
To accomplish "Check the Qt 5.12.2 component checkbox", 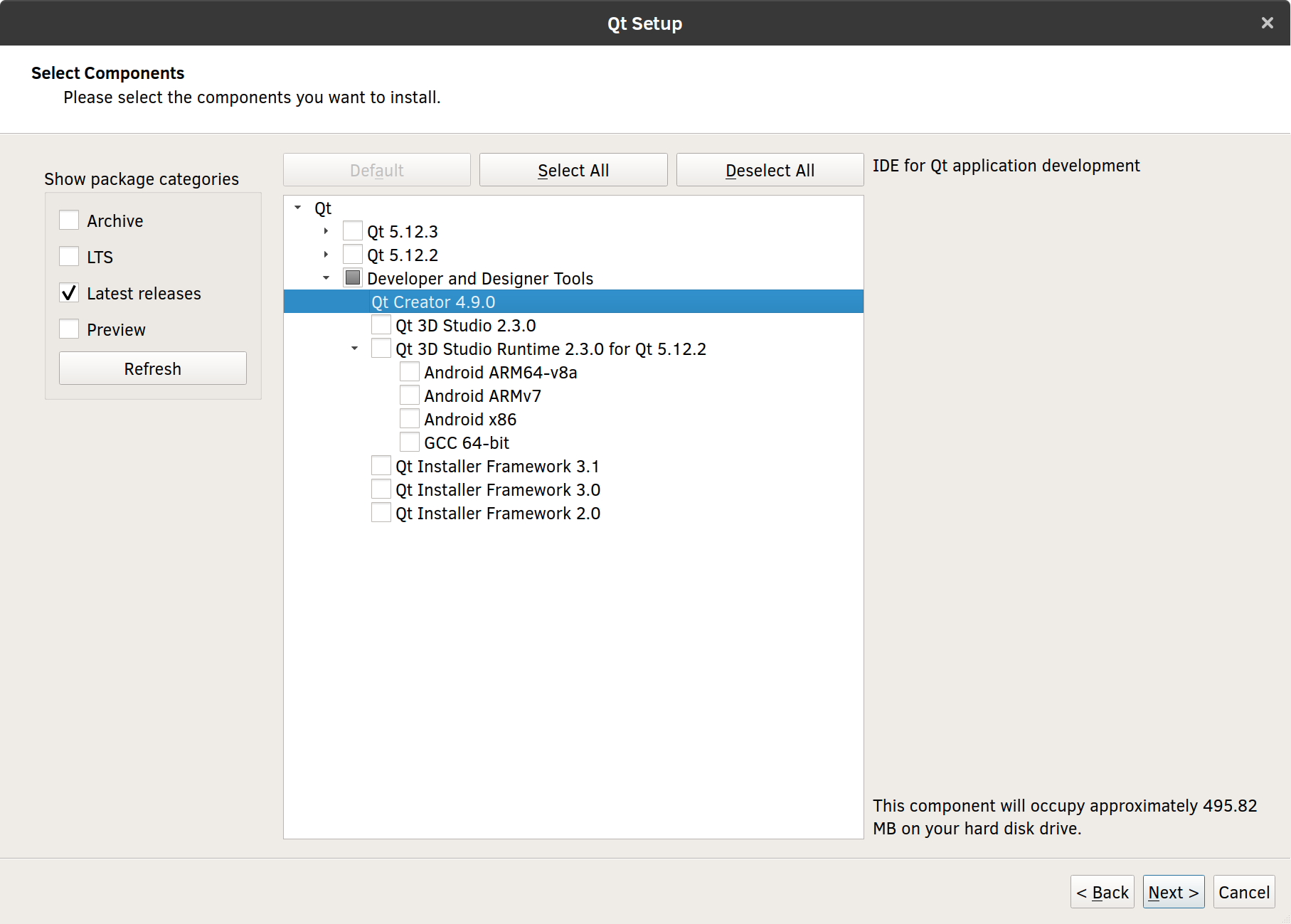I will [x=352, y=253].
